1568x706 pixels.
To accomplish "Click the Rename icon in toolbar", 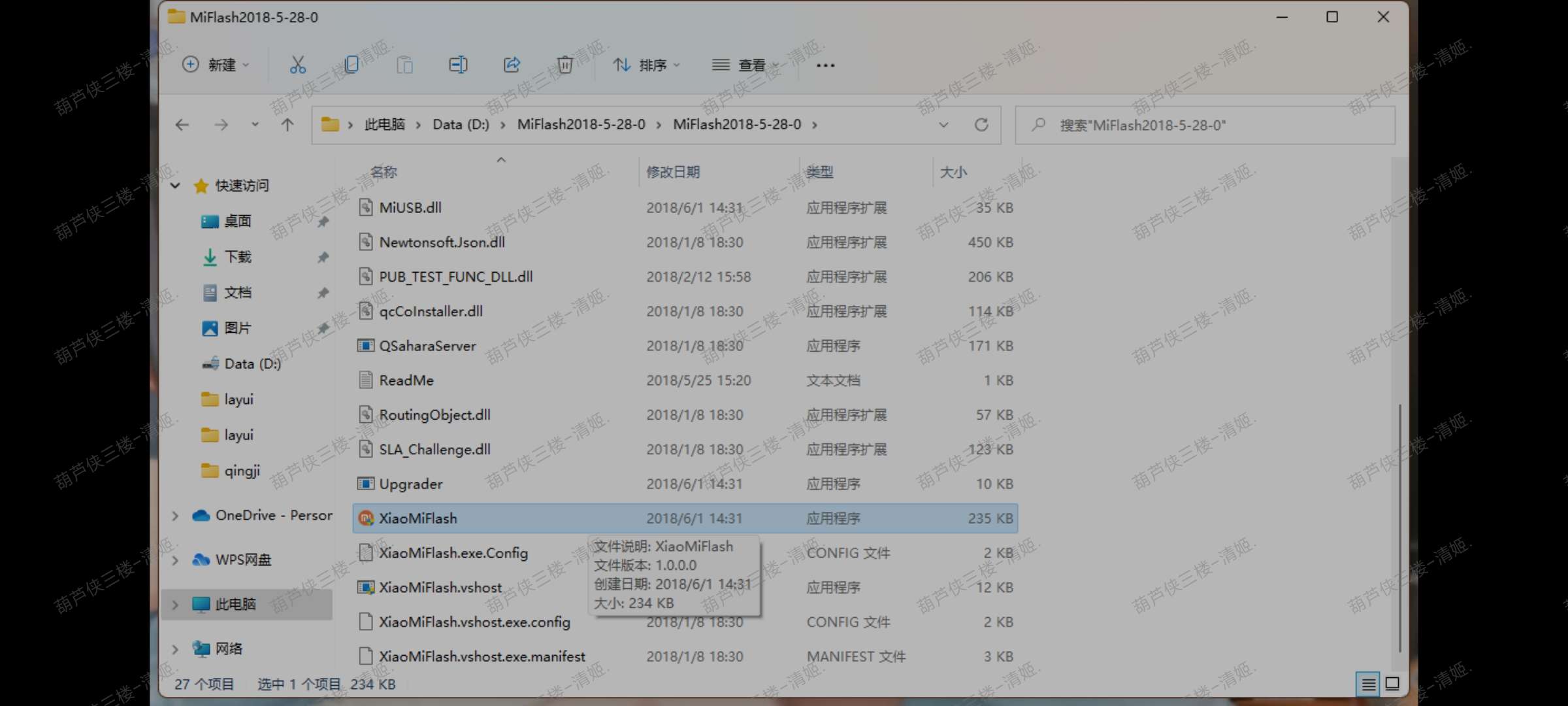I will point(458,65).
